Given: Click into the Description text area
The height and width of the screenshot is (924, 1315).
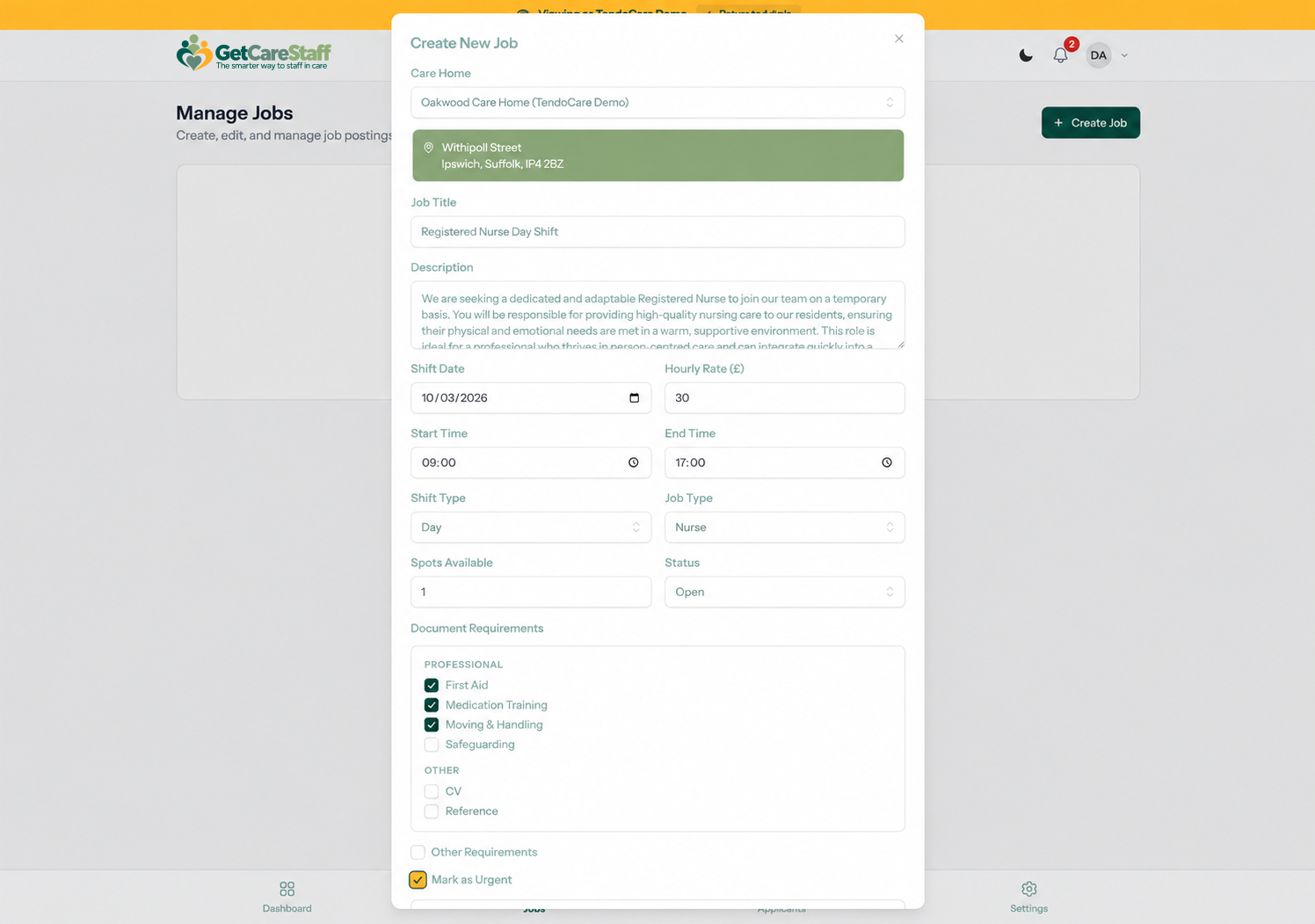Looking at the screenshot, I should 657,315.
